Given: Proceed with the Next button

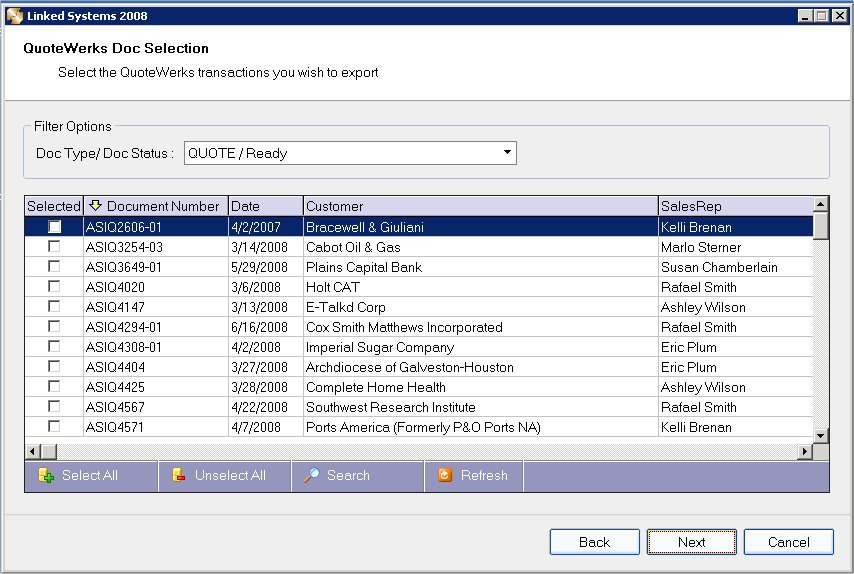Looking at the screenshot, I should point(692,542).
